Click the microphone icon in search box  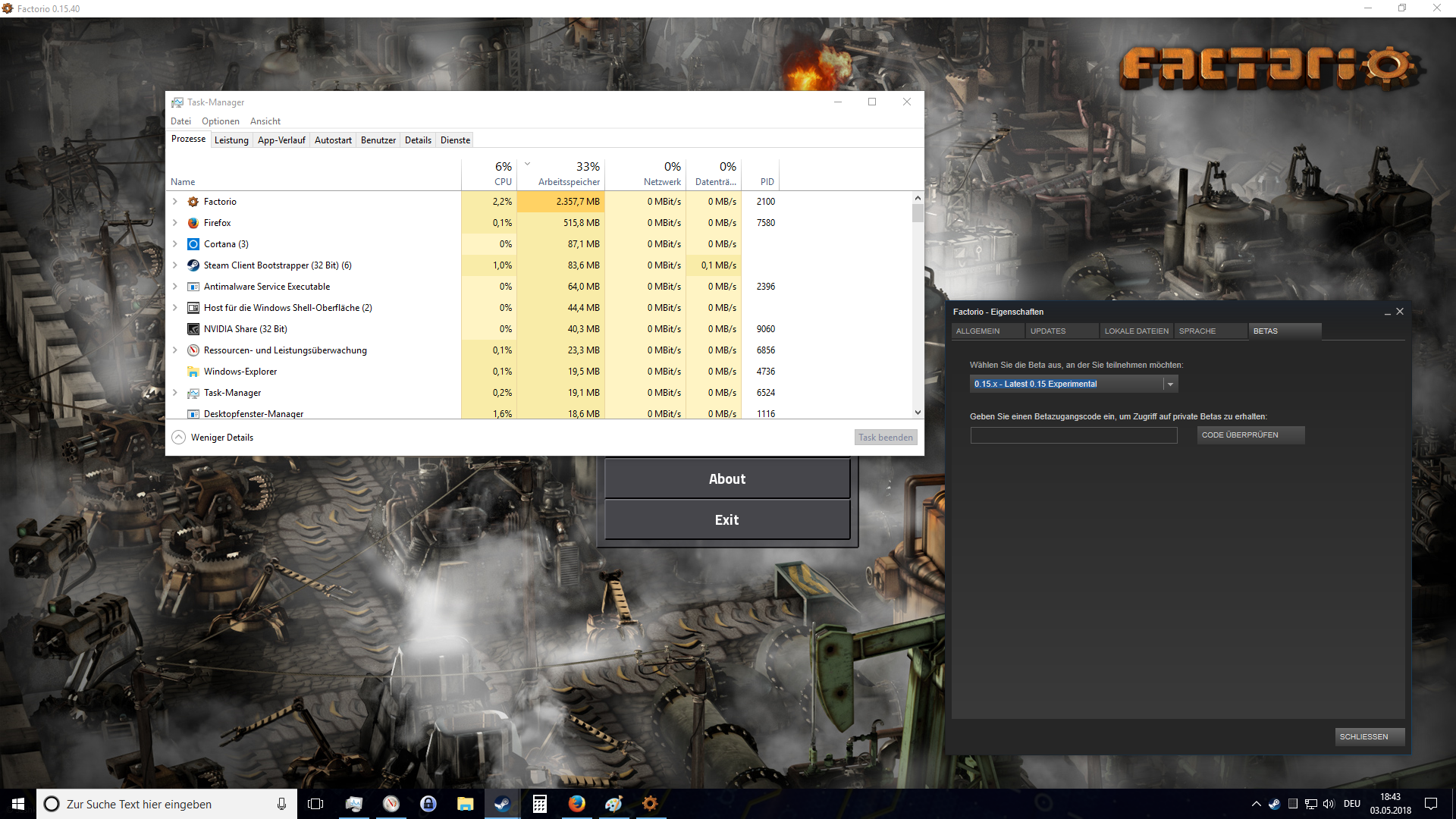pos(281,804)
